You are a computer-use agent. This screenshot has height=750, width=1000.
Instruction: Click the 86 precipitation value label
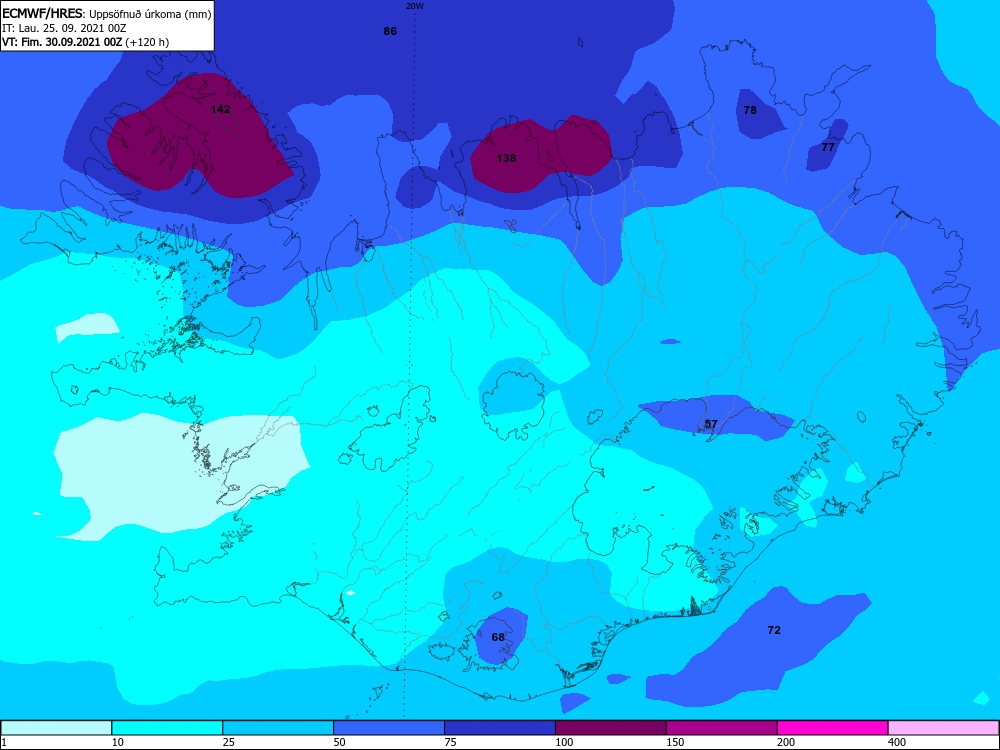coord(390,31)
